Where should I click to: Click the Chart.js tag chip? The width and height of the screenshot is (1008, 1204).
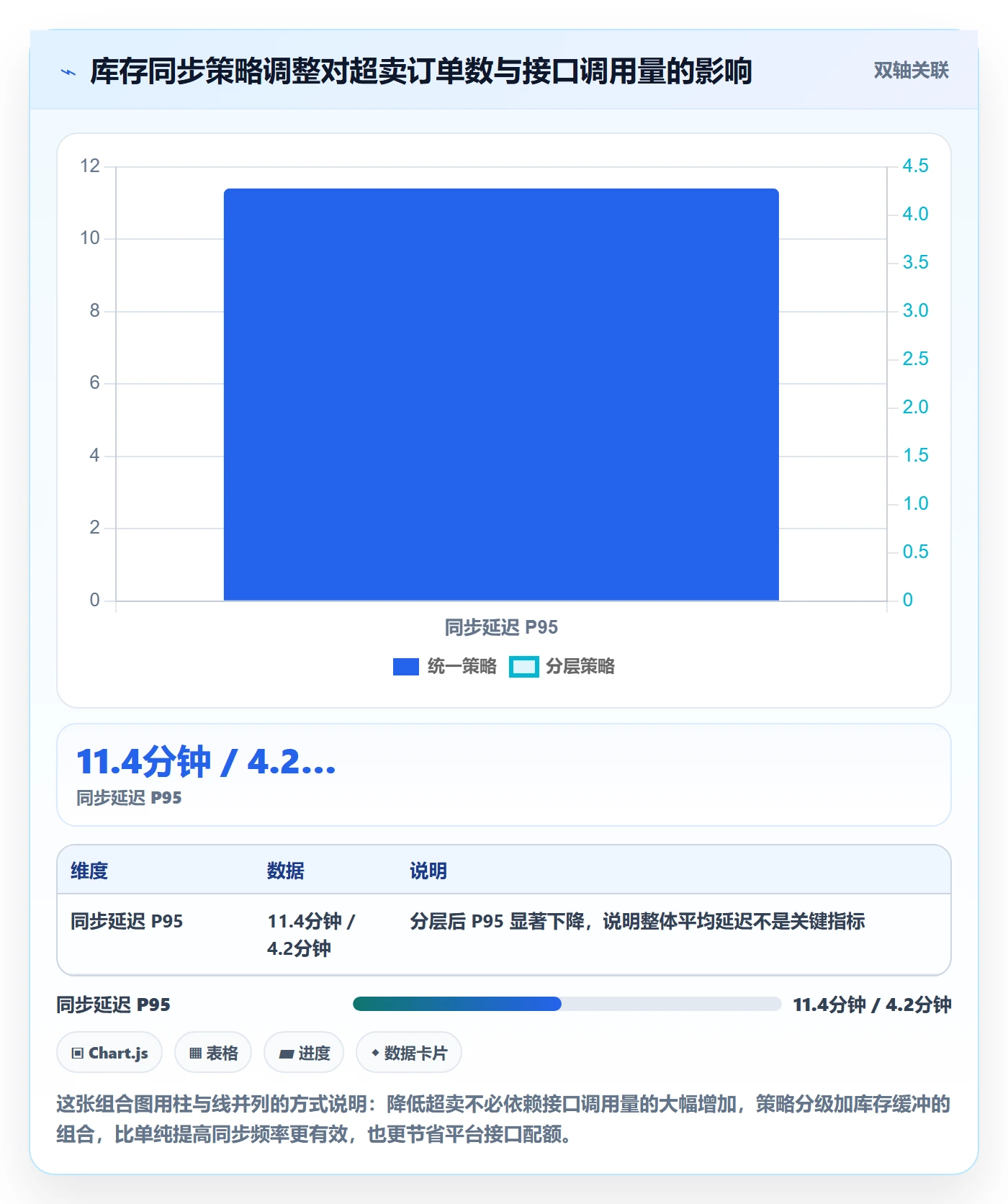[109, 1053]
